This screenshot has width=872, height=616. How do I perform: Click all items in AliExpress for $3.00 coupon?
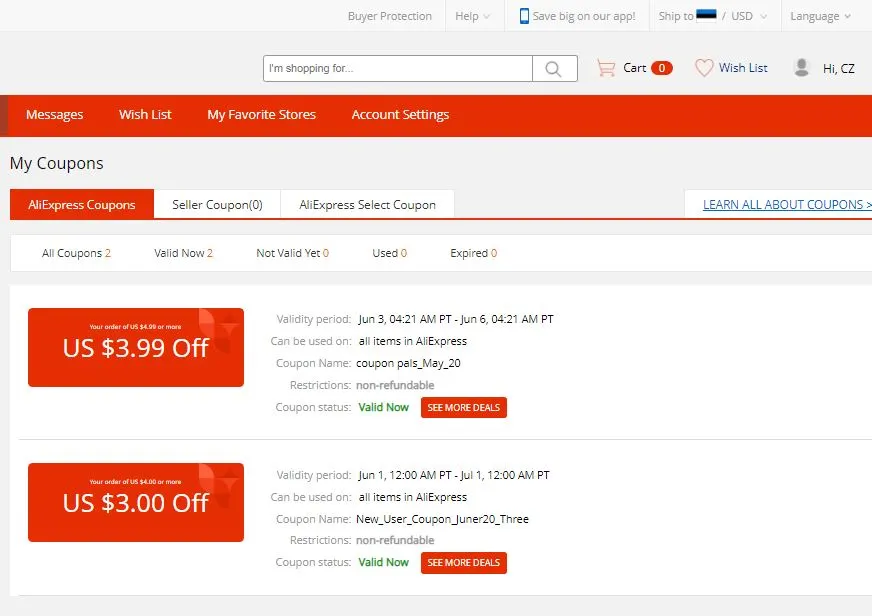tap(413, 498)
